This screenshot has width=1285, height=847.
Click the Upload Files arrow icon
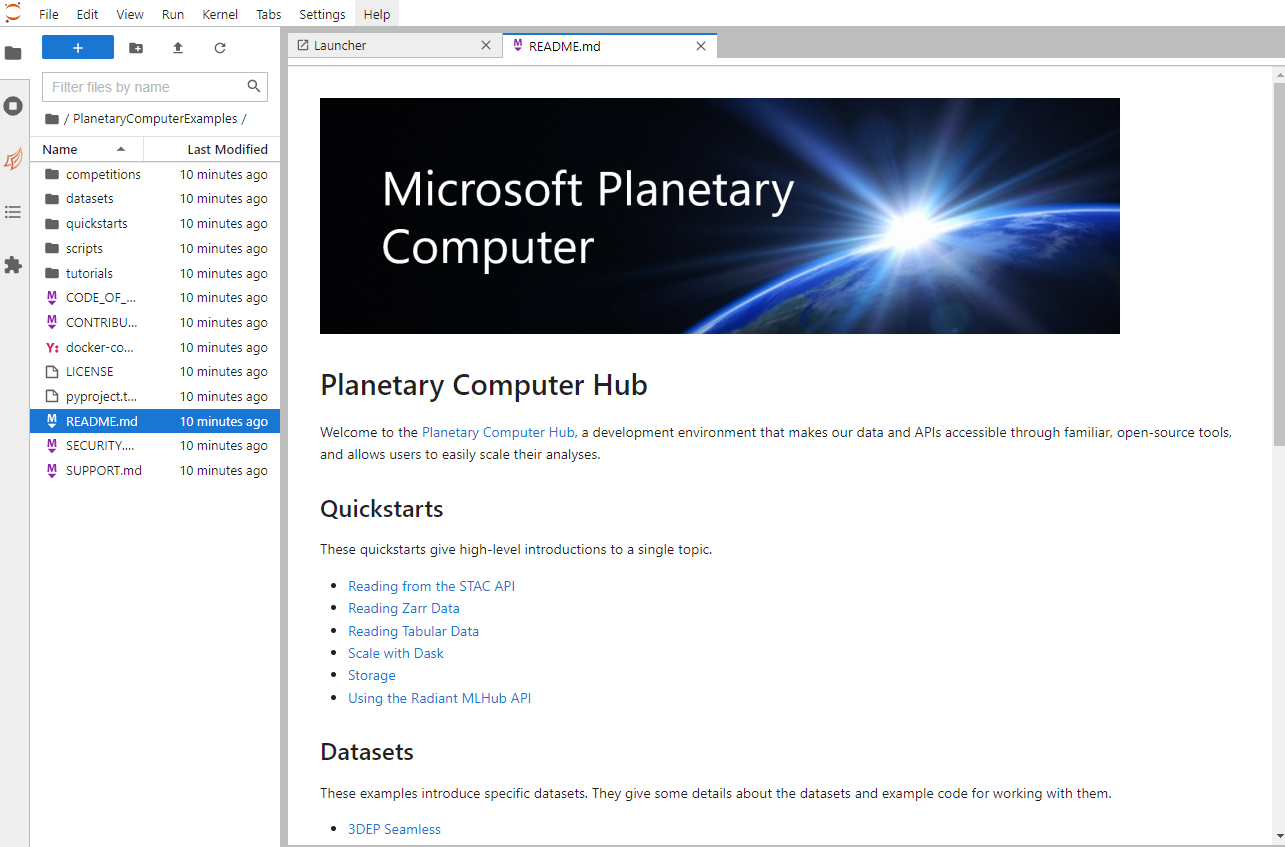click(178, 47)
